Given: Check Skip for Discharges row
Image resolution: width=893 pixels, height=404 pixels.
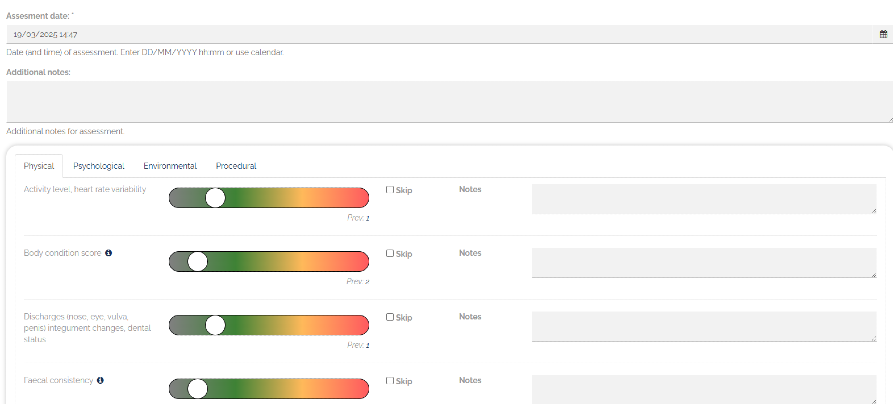Looking at the screenshot, I should click(x=390, y=318).
